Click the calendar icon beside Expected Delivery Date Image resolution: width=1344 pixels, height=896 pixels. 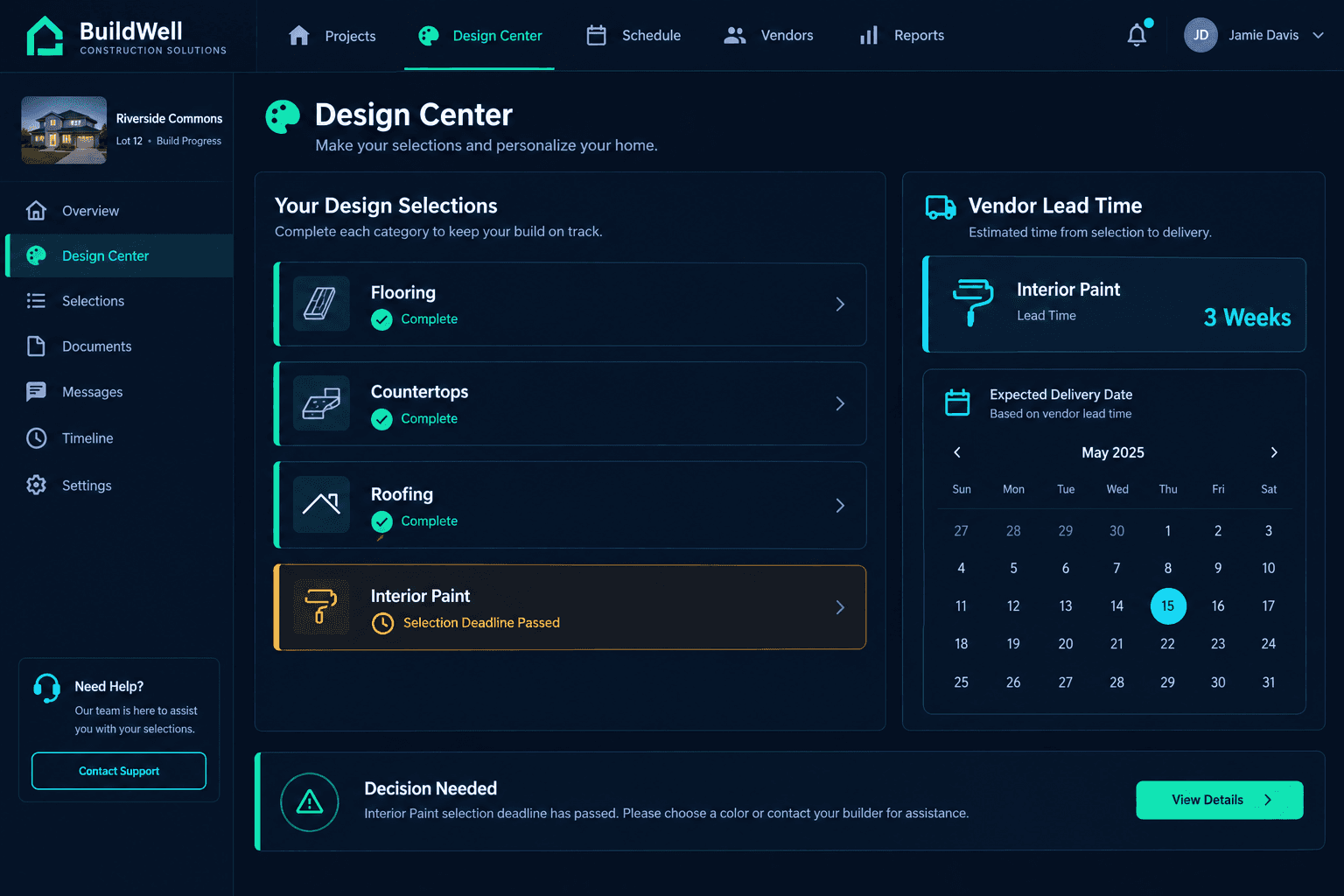click(x=957, y=402)
